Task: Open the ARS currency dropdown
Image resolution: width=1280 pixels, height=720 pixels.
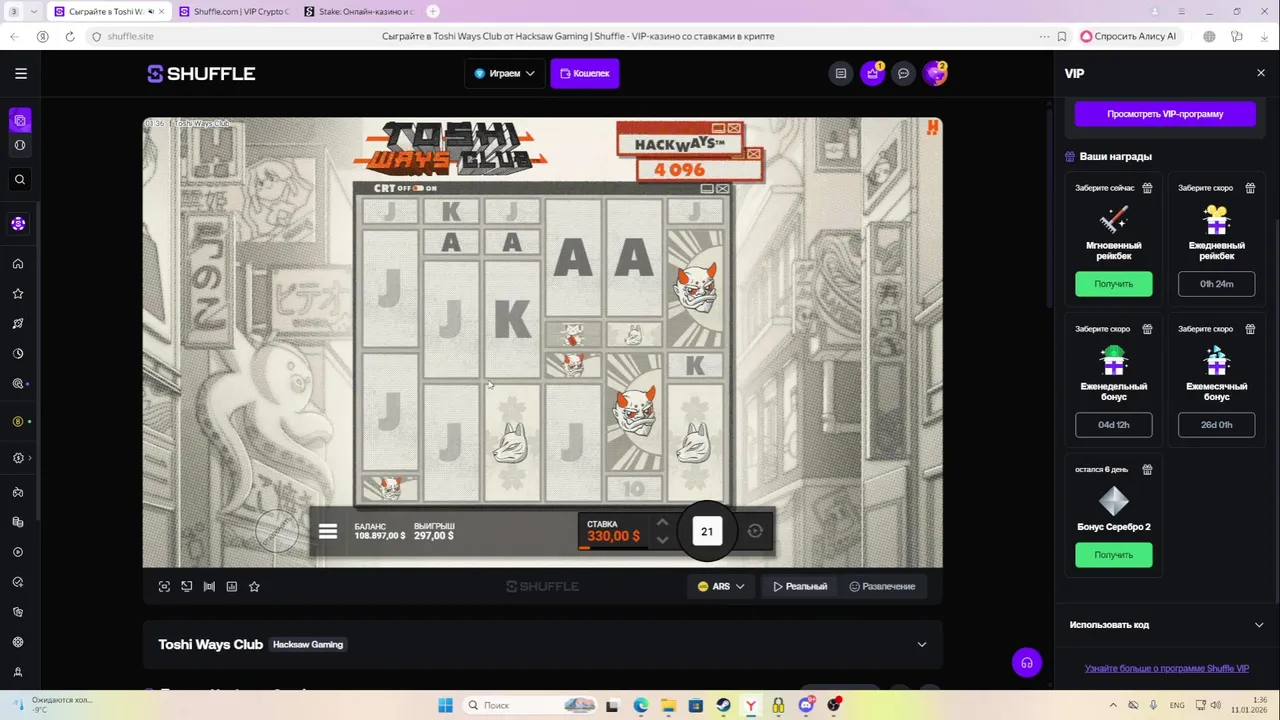Action: (721, 586)
